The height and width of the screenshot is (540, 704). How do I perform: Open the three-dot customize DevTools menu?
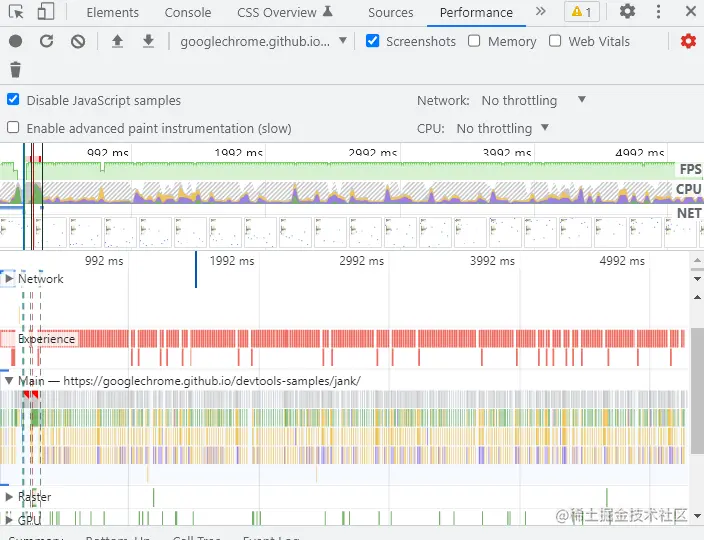658,12
